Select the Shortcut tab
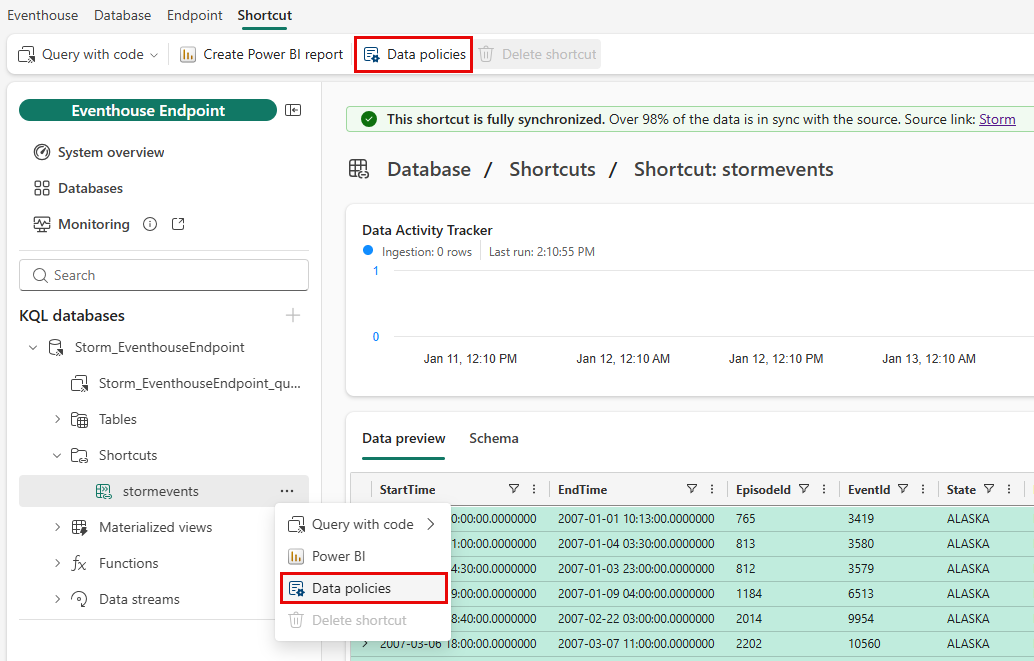This screenshot has height=661, width=1034. point(264,15)
